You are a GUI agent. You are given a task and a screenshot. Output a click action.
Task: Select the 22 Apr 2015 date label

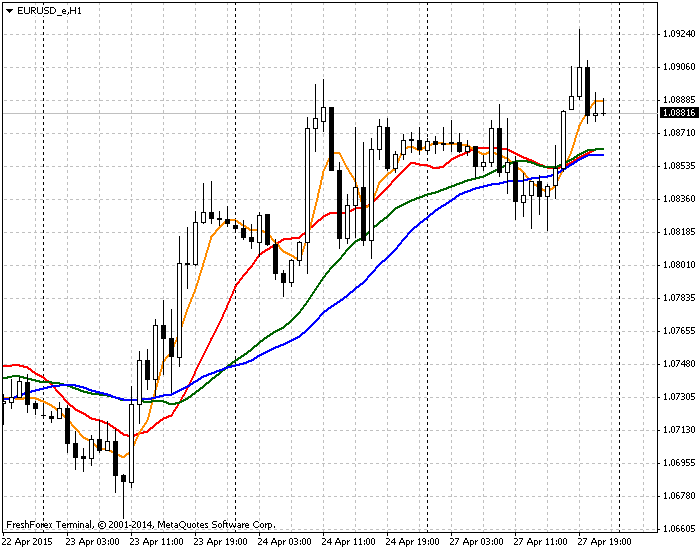point(27,542)
